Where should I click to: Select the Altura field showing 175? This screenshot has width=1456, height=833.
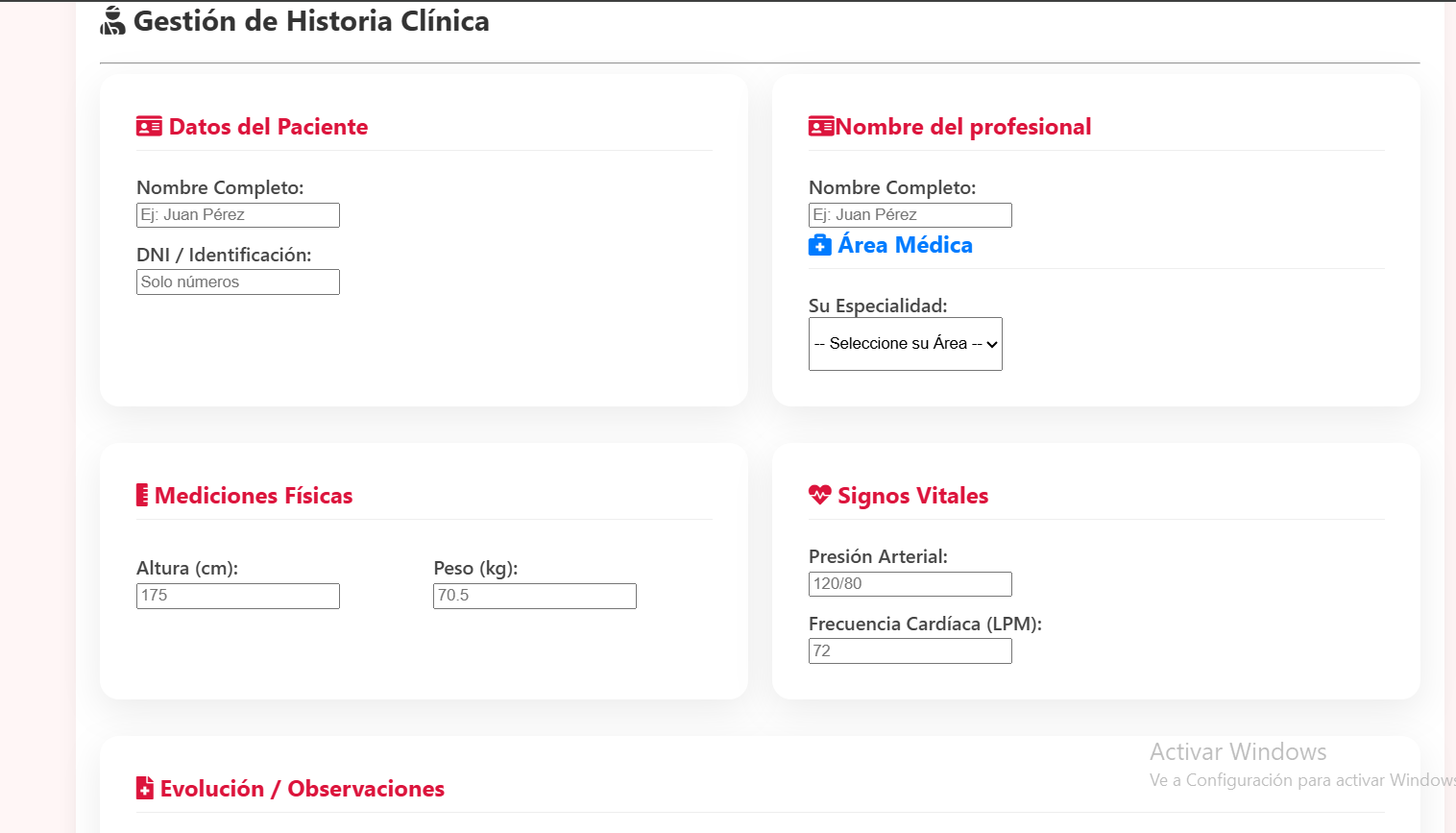pos(237,596)
